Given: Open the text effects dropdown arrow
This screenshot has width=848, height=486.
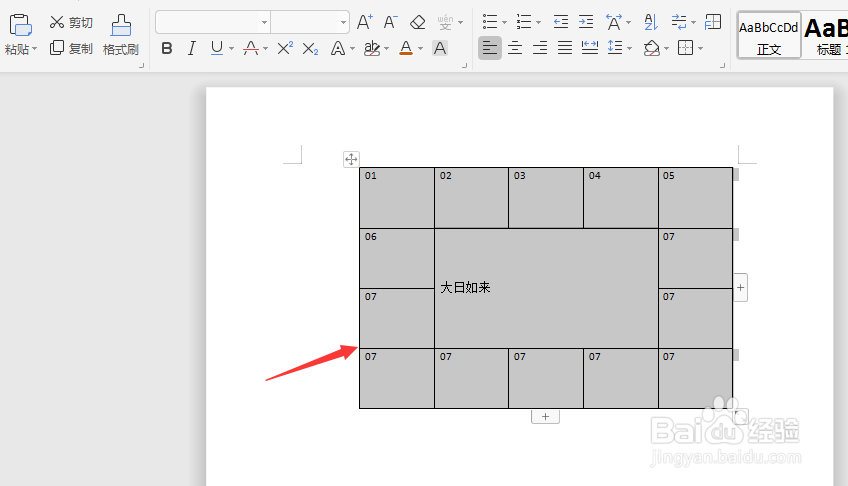Looking at the screenshot, I should [353, 49].
